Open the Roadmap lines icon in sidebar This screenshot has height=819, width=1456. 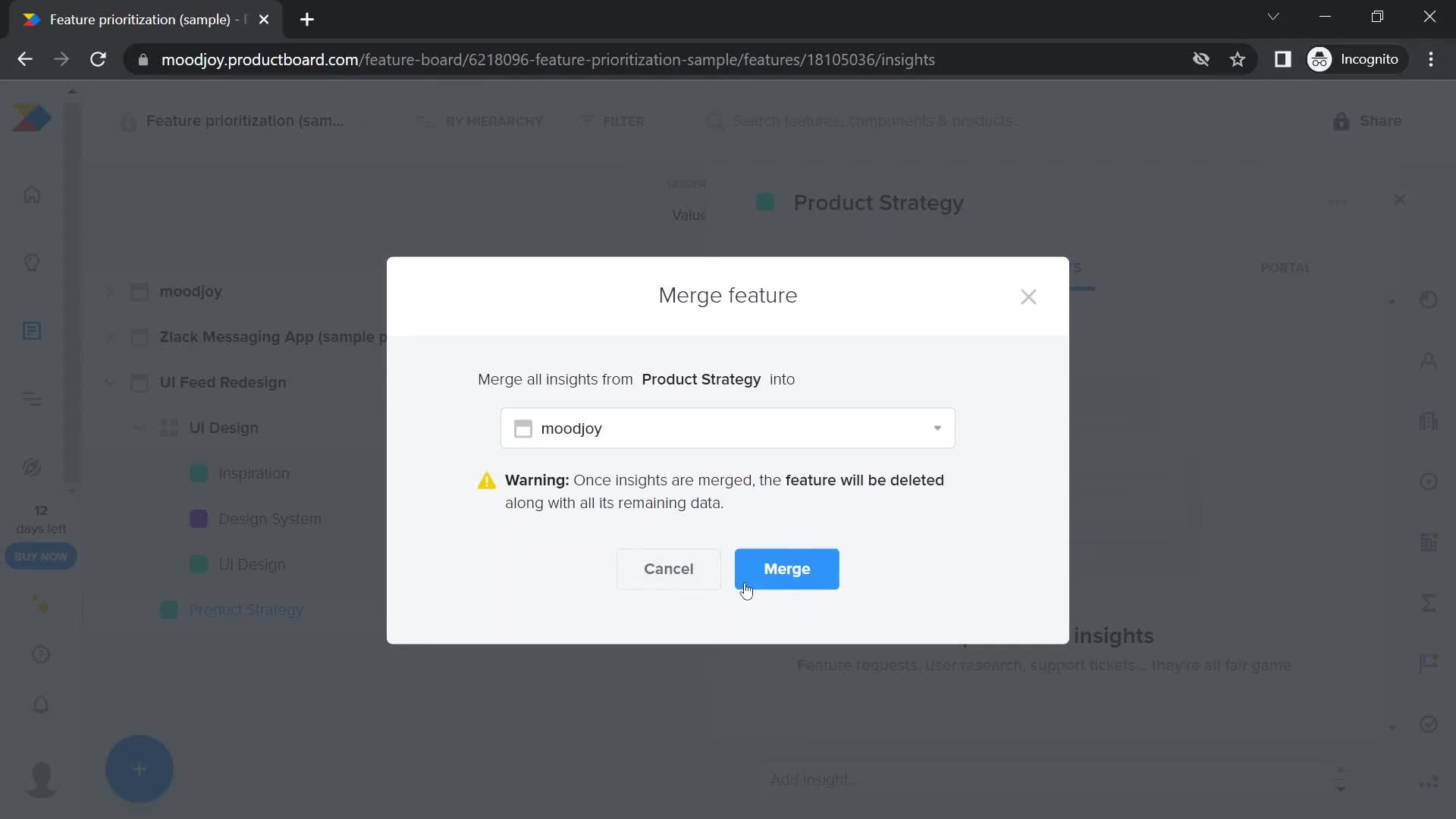(32, 399)
